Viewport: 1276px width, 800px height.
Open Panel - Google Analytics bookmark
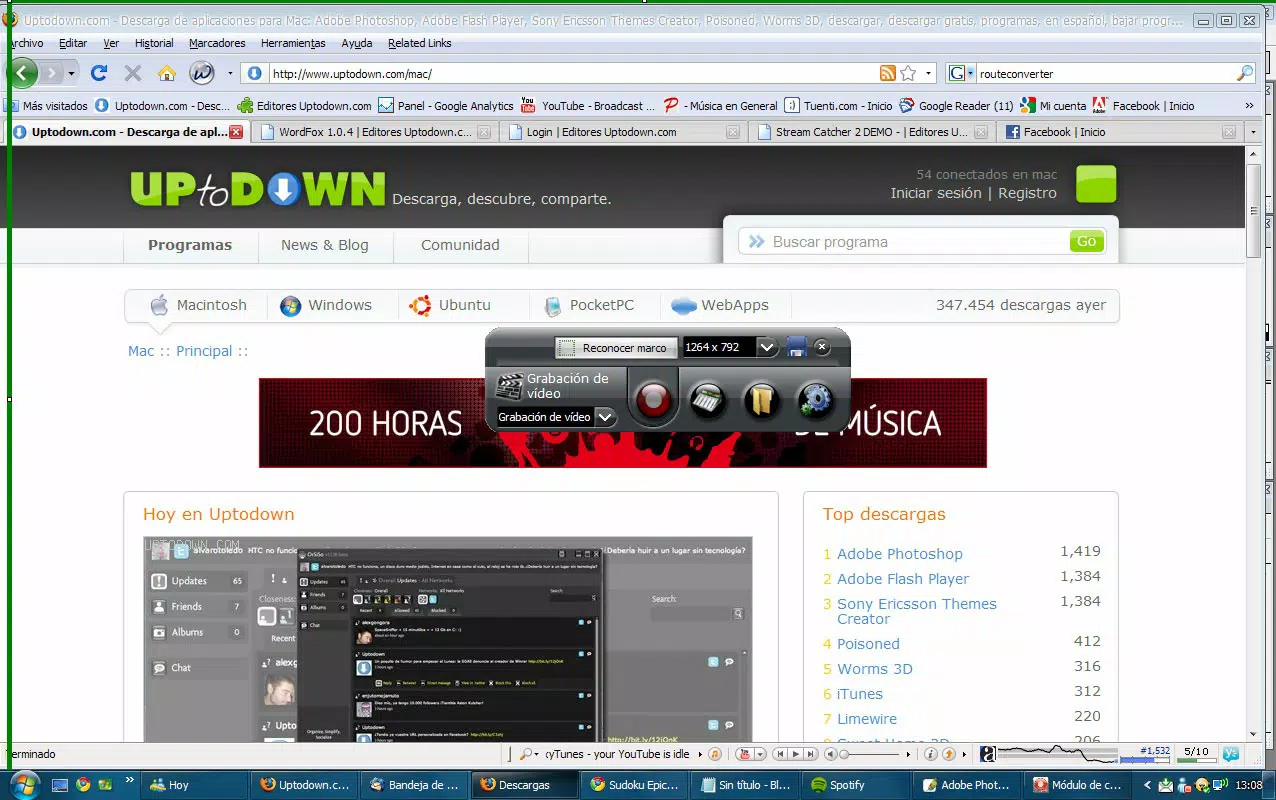coord(446,105)
